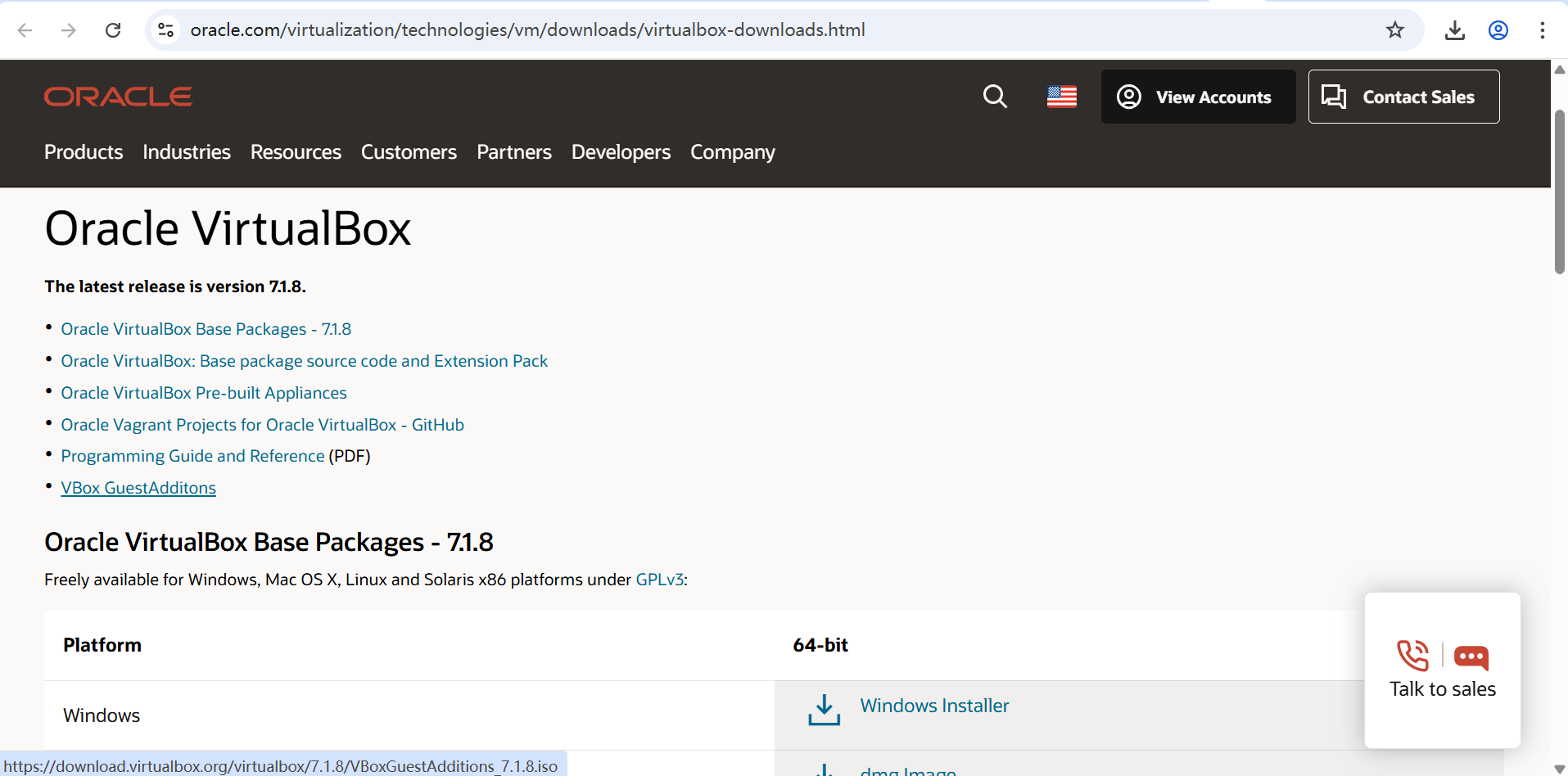Click the page vertical scrollbar thumb

click(1560, 191)
